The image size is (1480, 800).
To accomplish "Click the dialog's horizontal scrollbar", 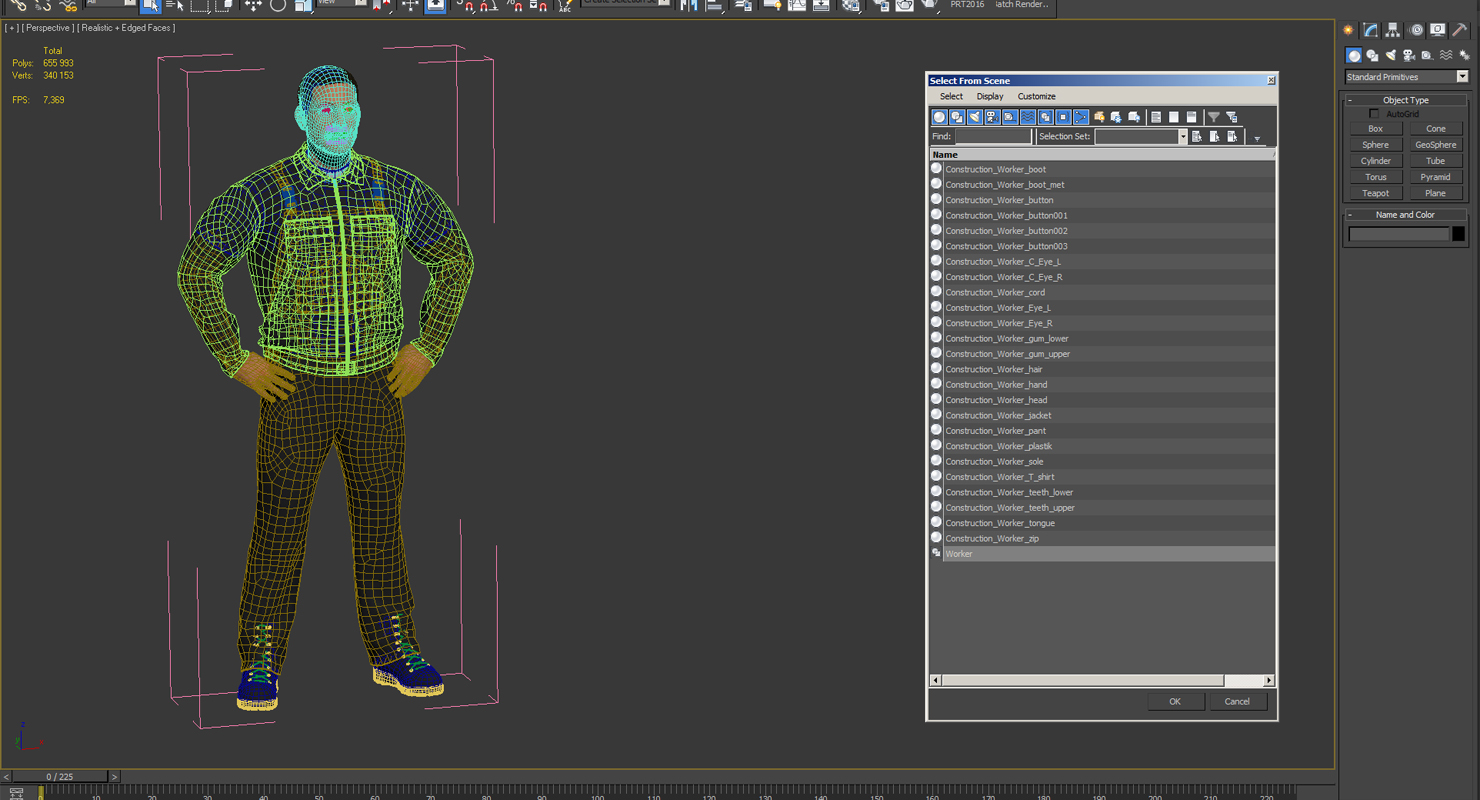I will click(x=1101, y=681).
